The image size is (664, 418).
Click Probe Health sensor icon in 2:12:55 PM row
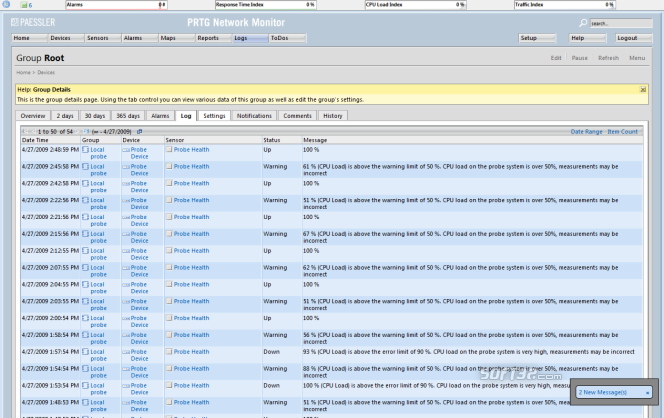169,250
